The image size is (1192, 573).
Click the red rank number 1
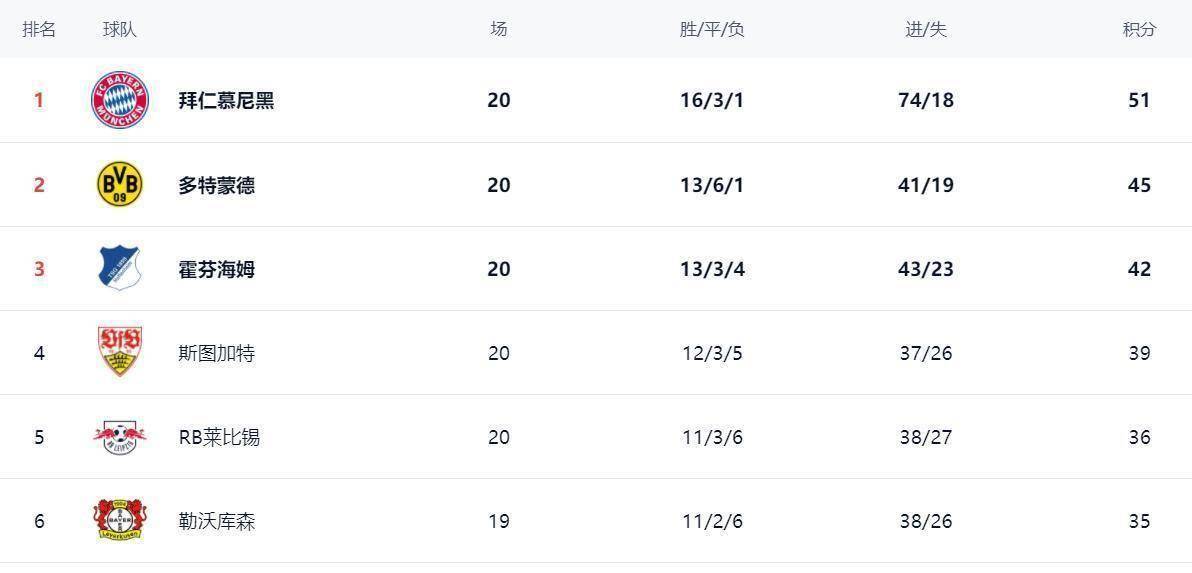click(x=39, y=100)
